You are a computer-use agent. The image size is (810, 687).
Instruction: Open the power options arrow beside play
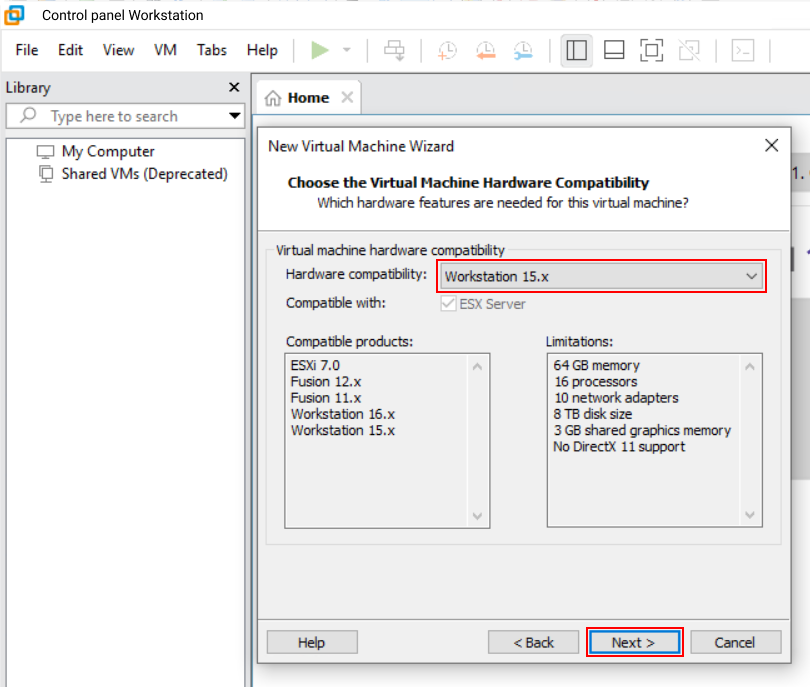(347, 50)
